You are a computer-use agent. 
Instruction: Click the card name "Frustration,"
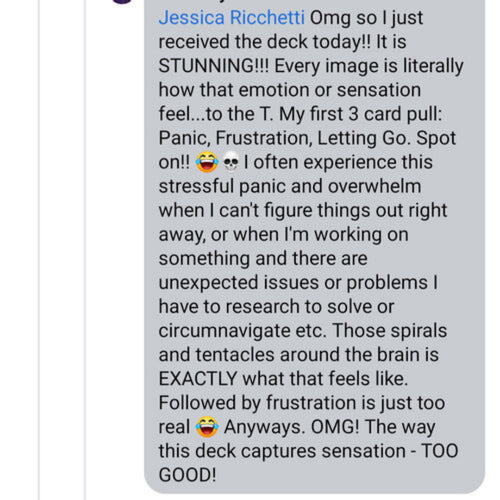(x=264, y=138)
